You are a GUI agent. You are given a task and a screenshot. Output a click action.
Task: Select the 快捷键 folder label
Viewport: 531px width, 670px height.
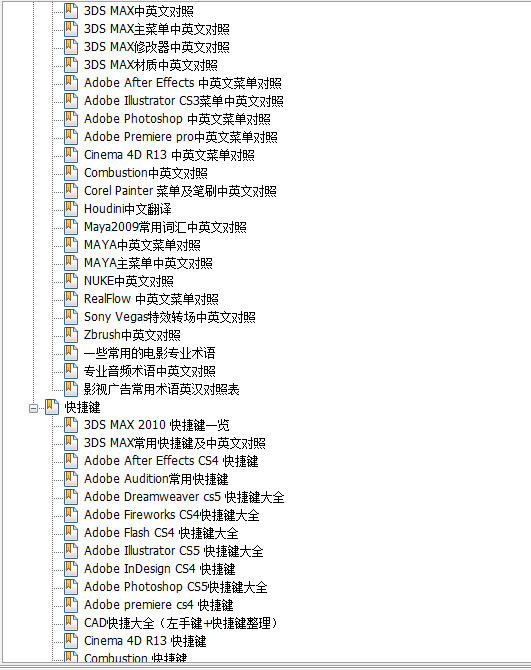(82, 407)
